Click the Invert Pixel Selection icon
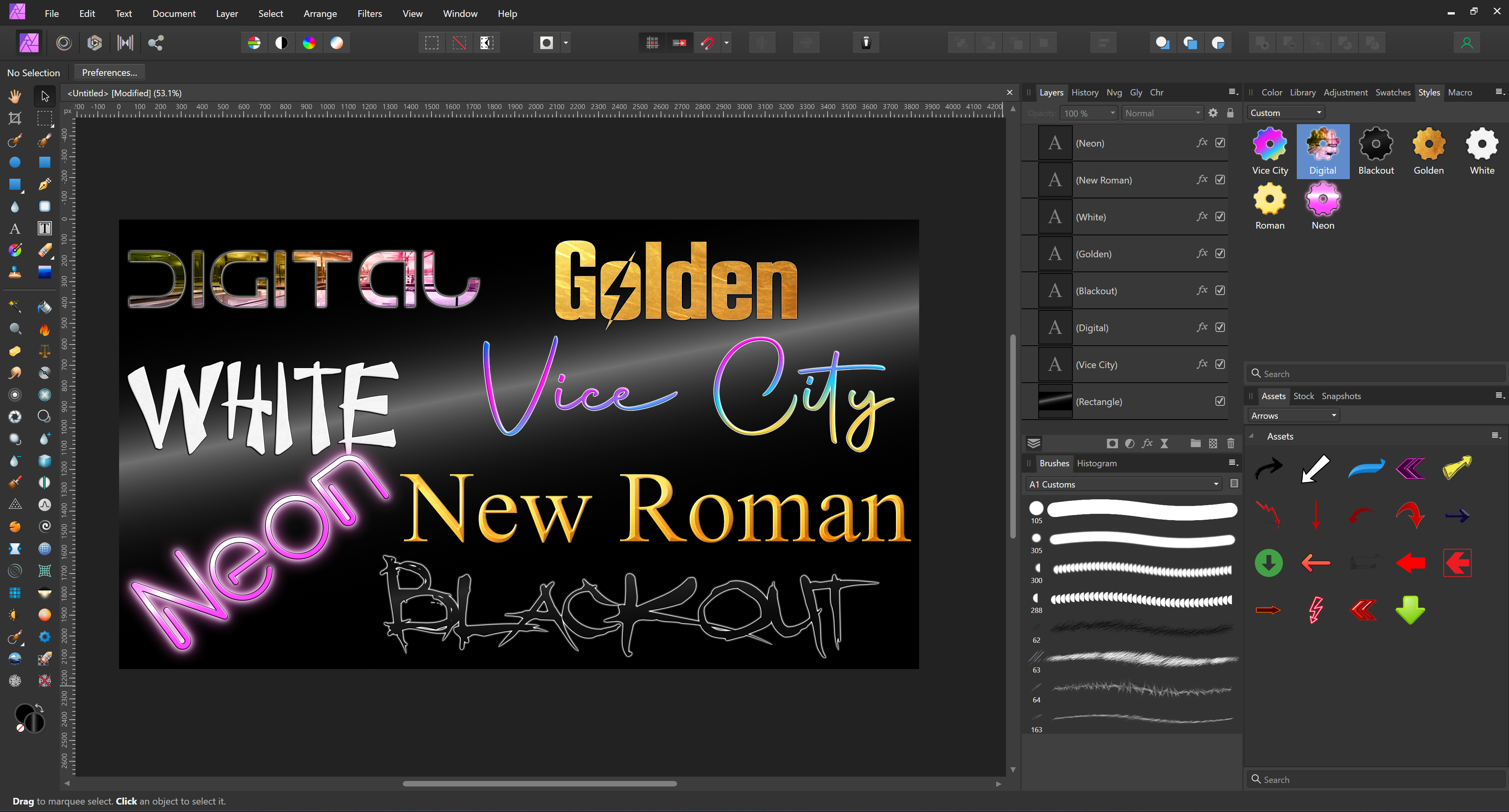Image resolution: width=1509 pixels, height=812 pixels. coord(486,43)
